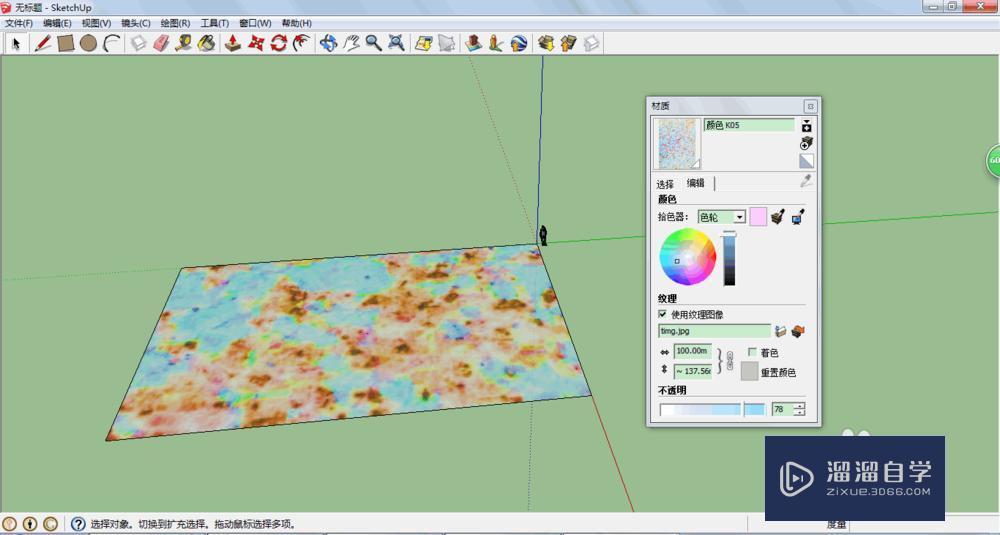Viewport: 1000px width, 535px height.
Task: Pick the Rectangle drawing tool
Action: coord(66,43)
